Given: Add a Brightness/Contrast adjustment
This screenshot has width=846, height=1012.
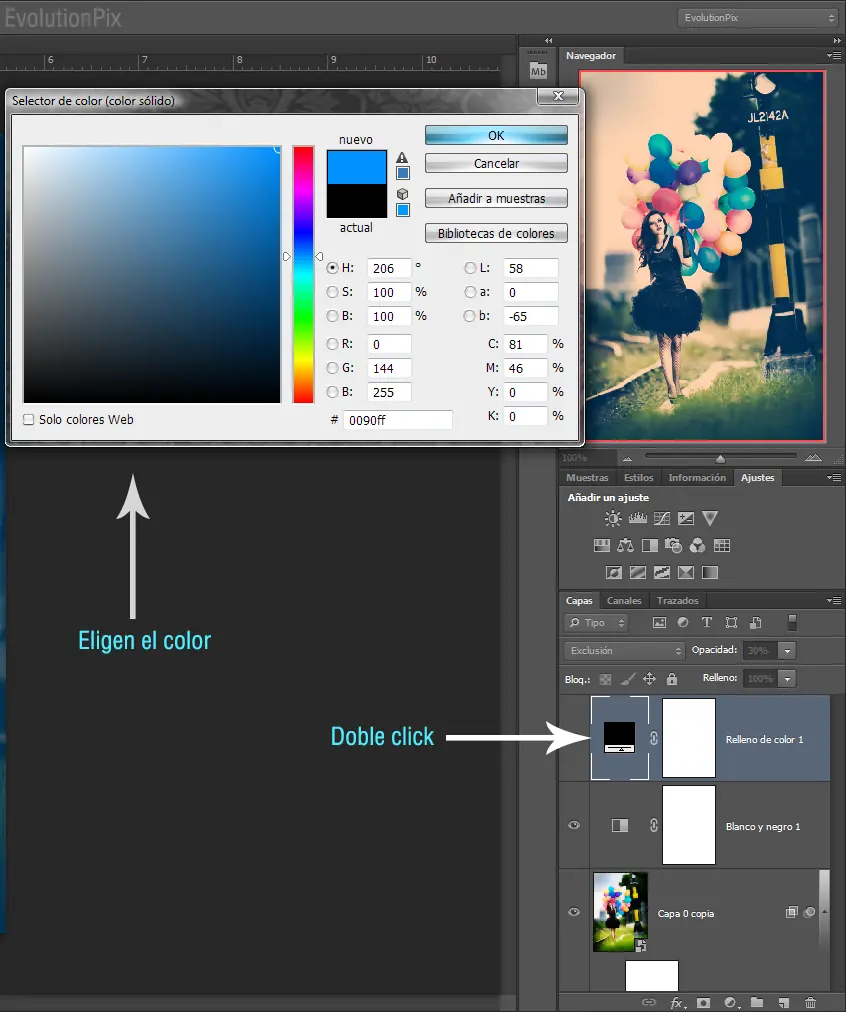Looking at the screenshot, I should [x=612, y=518].
